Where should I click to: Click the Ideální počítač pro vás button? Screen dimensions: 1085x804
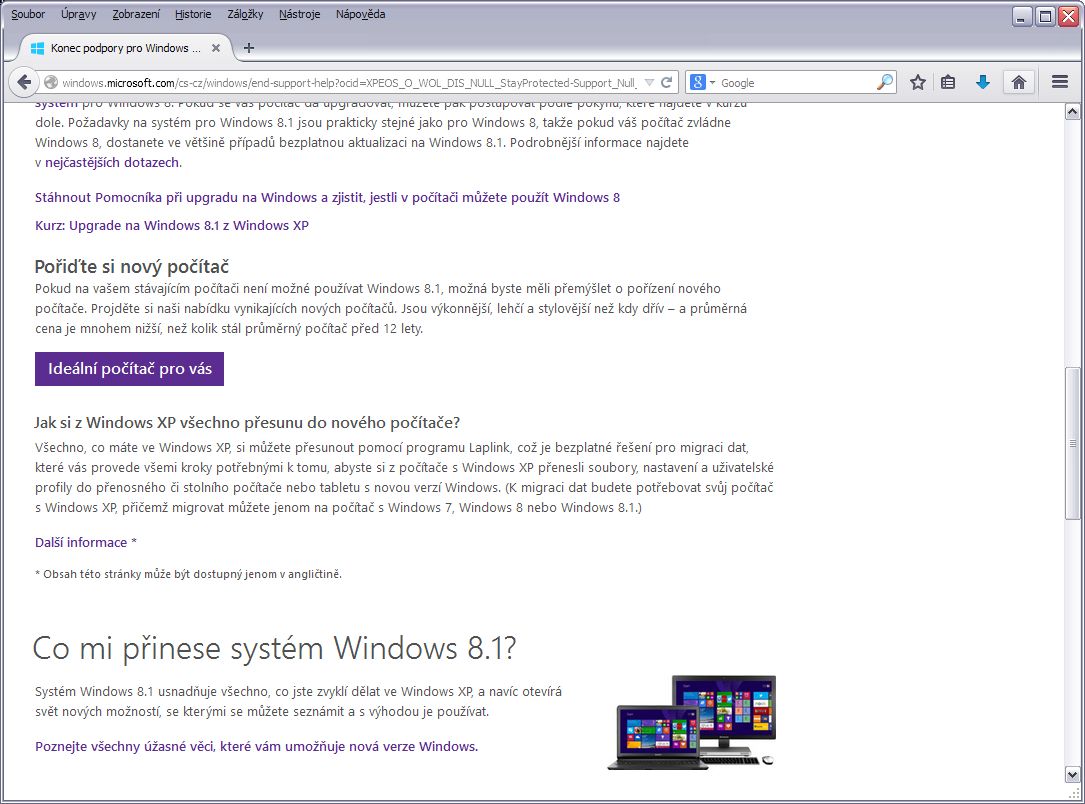tap(129, 369)
